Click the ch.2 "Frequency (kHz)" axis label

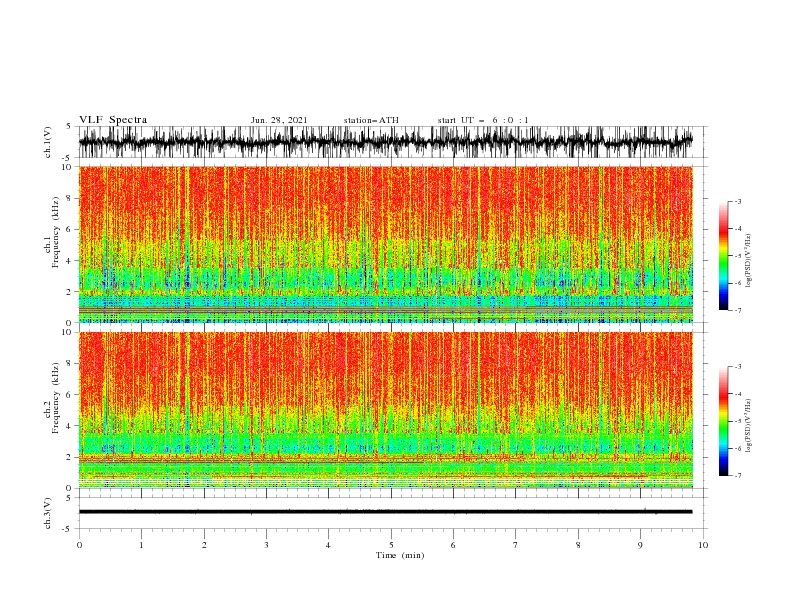pos(56,397)
